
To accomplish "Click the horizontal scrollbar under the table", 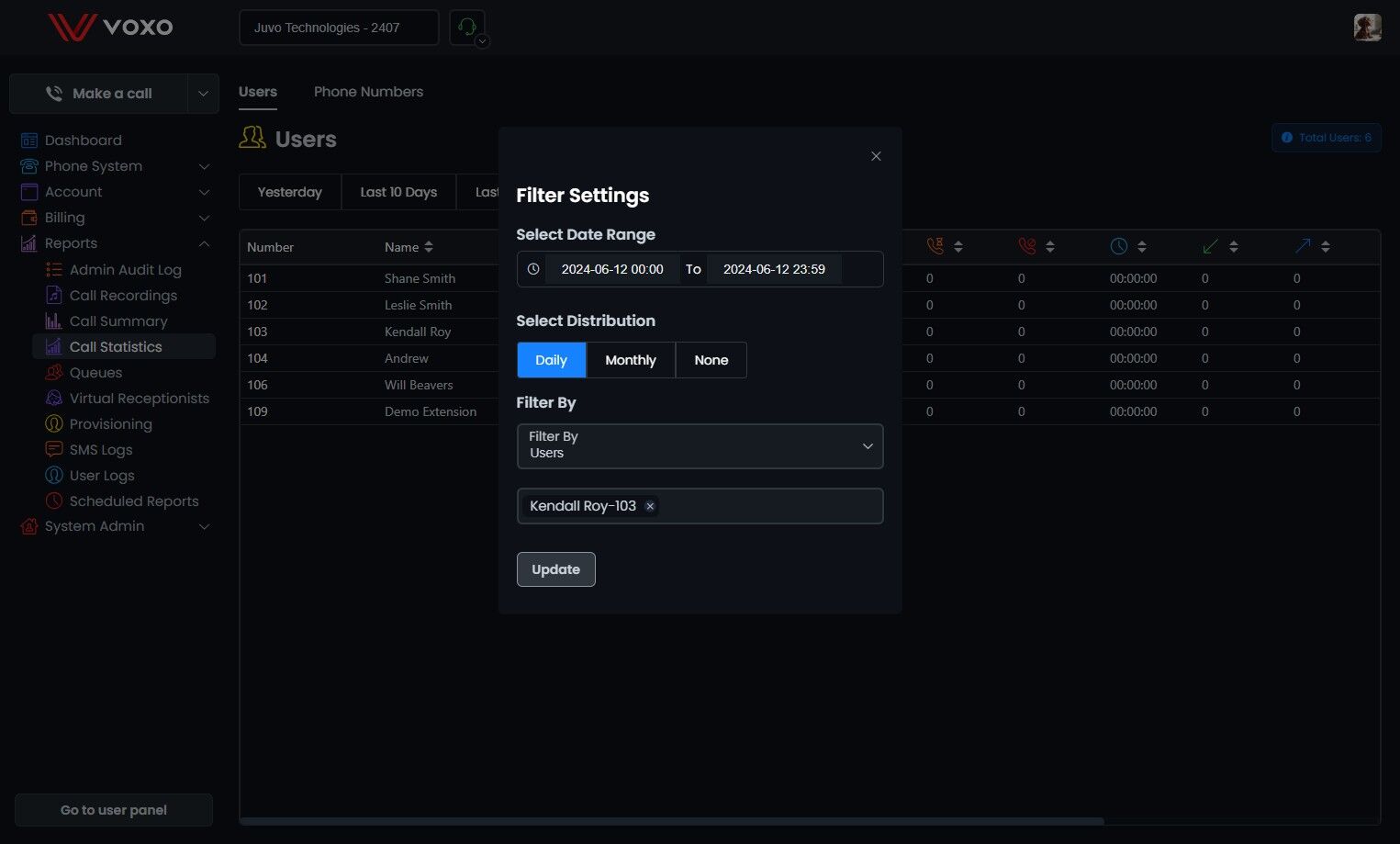I will point(671,821).
